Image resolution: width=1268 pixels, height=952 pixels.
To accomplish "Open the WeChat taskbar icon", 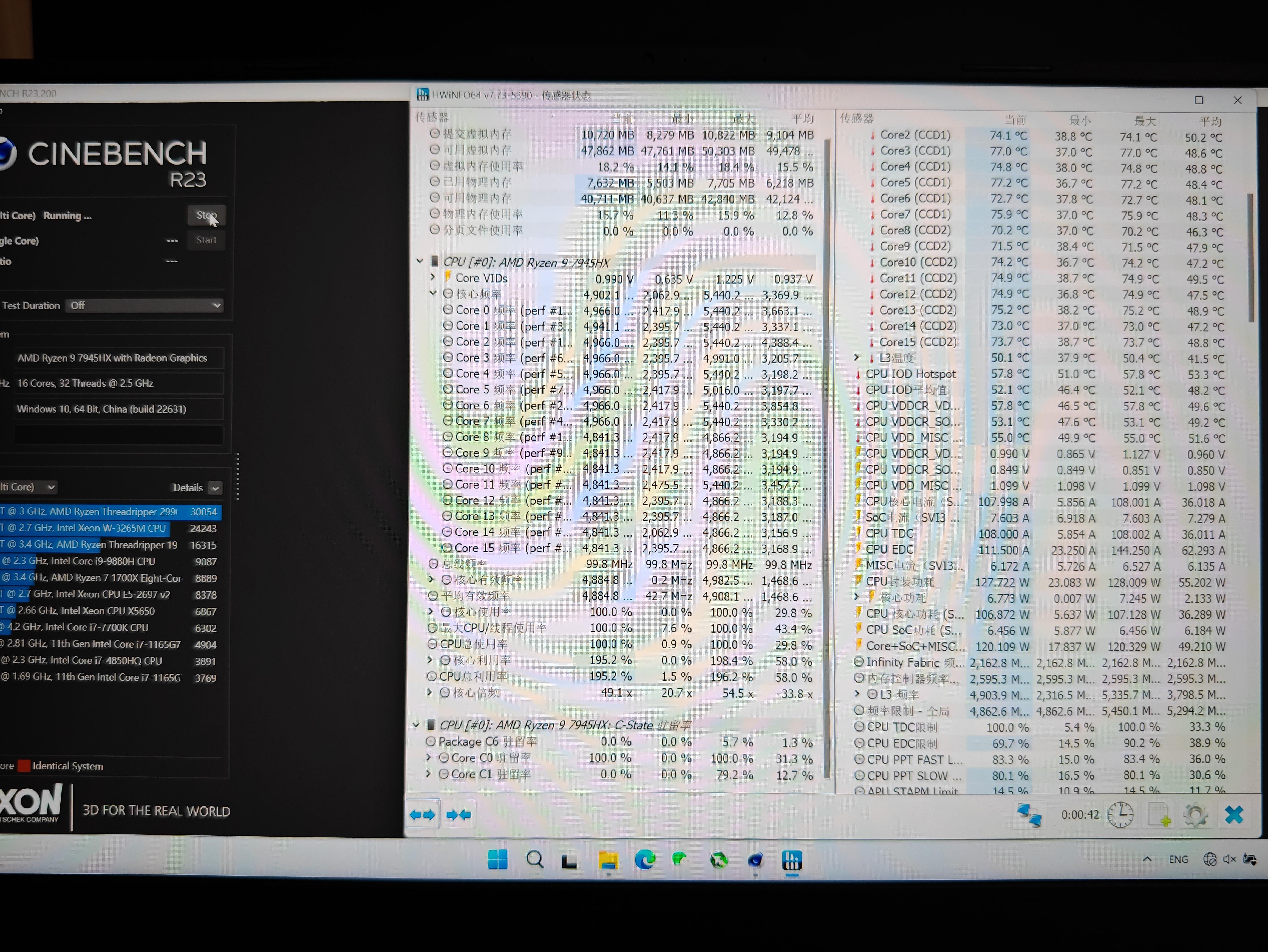I will pos(680,858).
